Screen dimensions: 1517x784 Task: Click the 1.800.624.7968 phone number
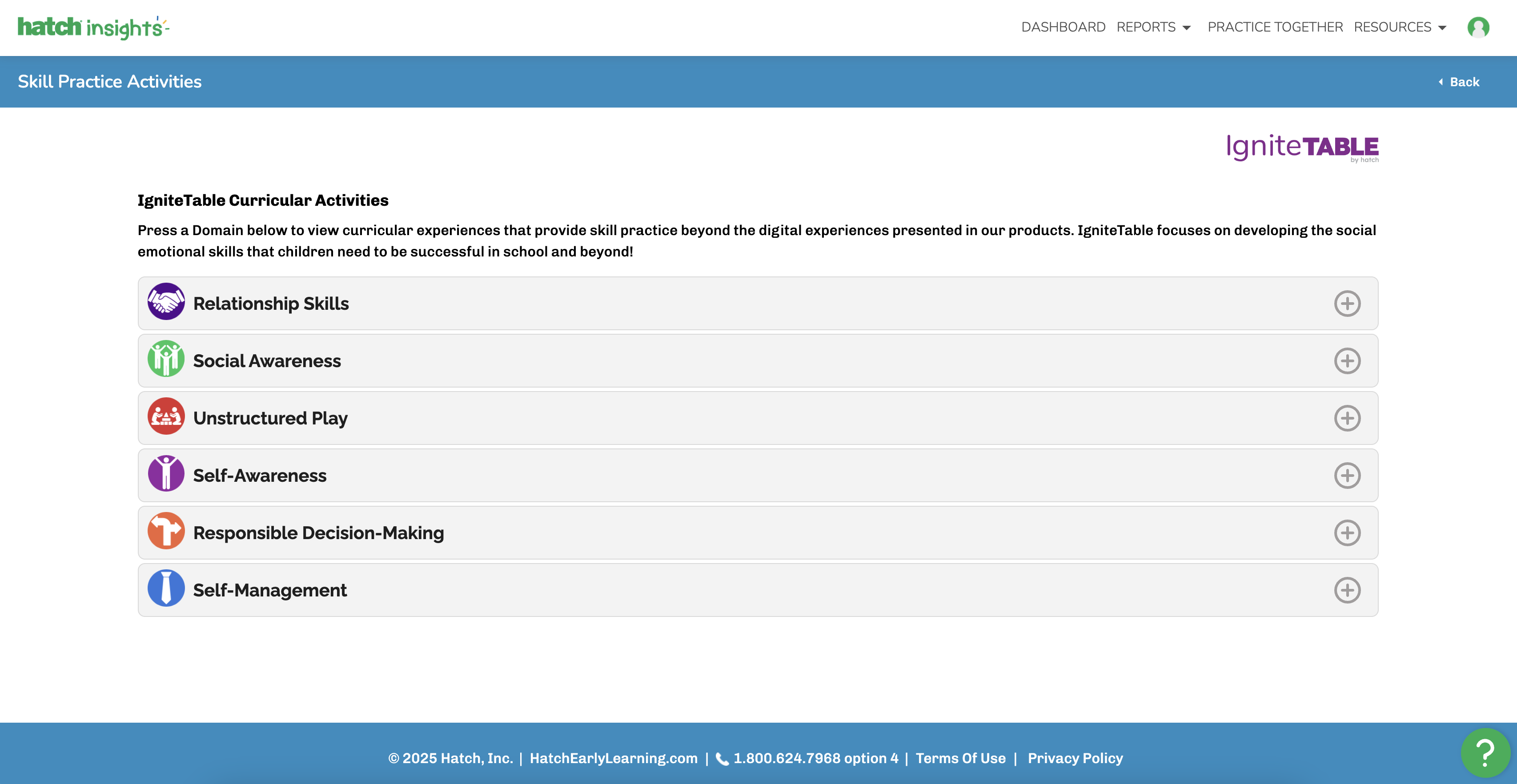pyautogui.click(x=815, y=758)
